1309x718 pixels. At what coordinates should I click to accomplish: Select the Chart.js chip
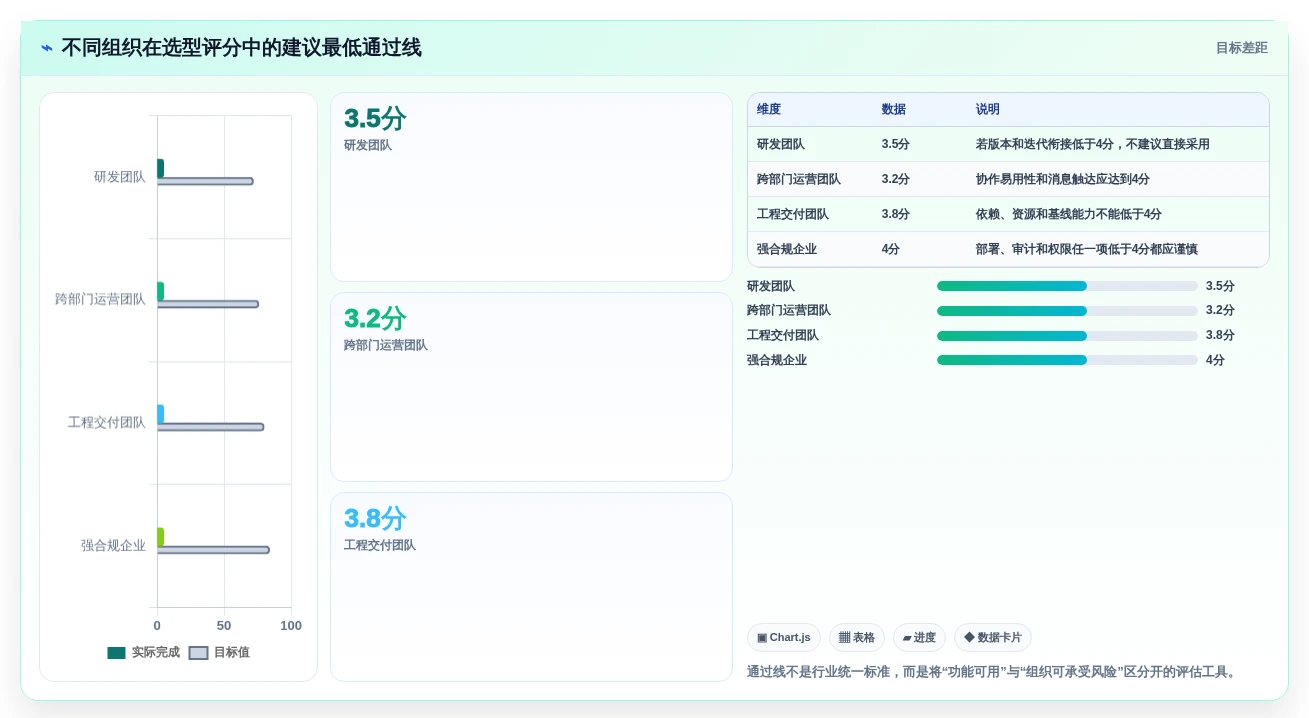[784, 637]
